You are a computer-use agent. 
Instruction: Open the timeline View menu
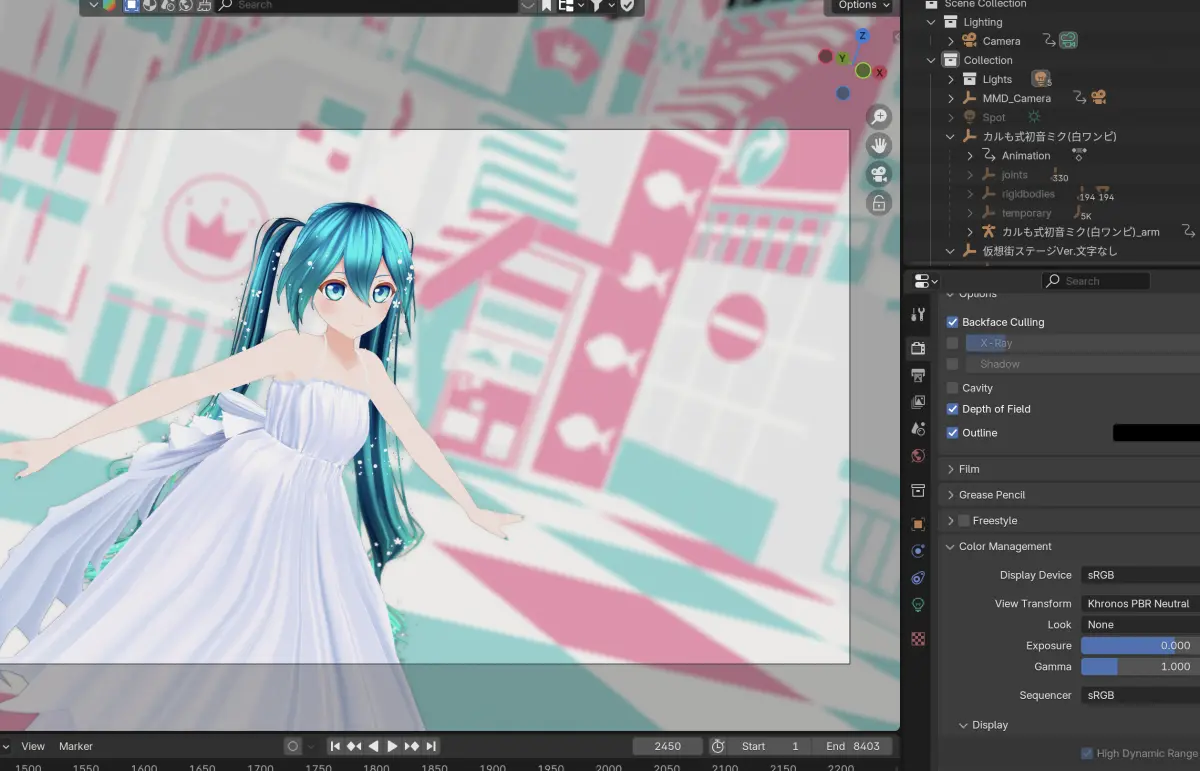coord(33,746)
